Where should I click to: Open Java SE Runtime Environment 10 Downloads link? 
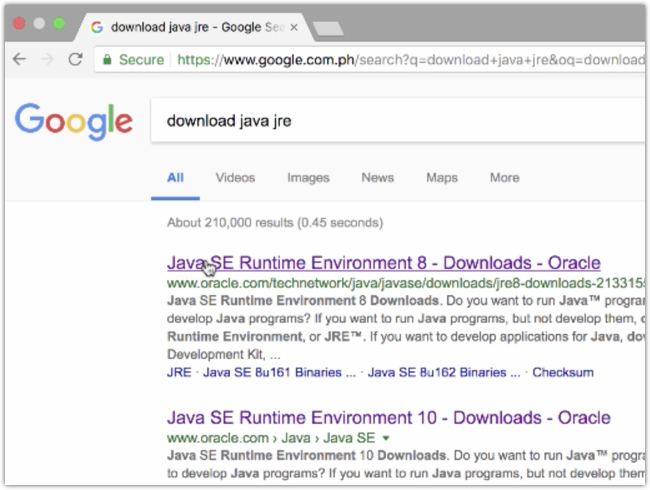[x=389, y=417]
